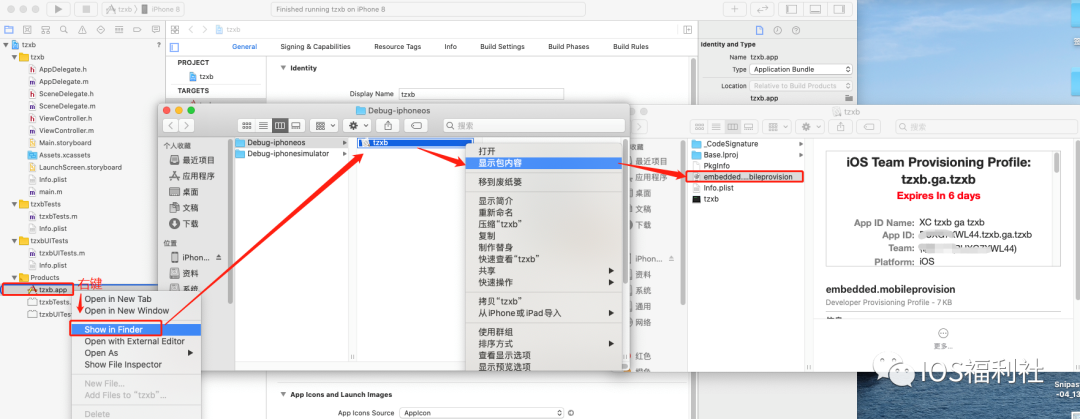Click Tags button in Debug-iphoneos Finder window
Screen dimensions: 1080x419
(x=416, y=125)
